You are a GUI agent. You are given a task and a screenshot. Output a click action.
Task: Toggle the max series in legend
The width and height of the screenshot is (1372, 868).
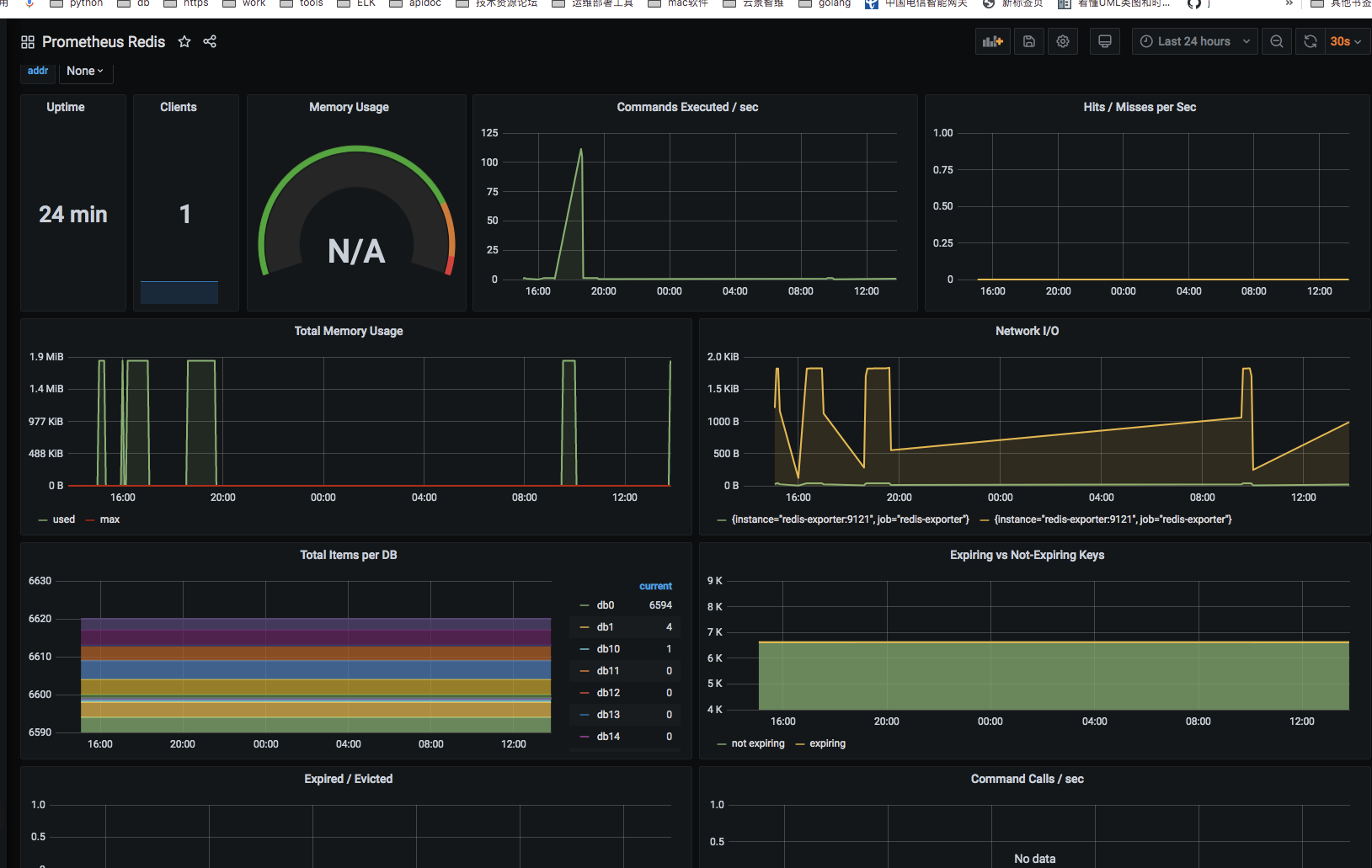pyautogui.click(x=109, y=519)
